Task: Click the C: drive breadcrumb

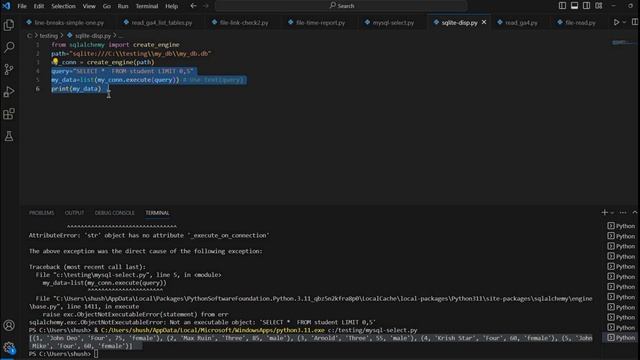Action: pos(29,36)
